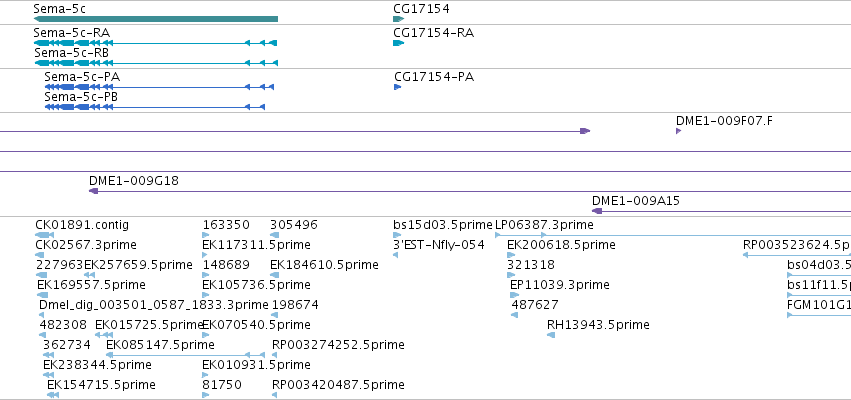851x400 pixels.
Task: Click the CK02567.3prime EST label
Action: pos(86,245)
